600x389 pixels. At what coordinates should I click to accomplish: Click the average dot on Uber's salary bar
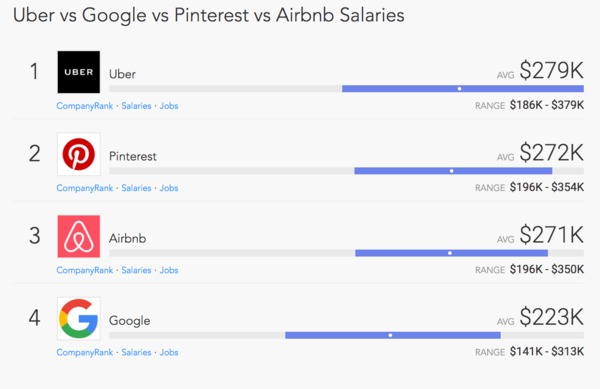coord(459,89)
